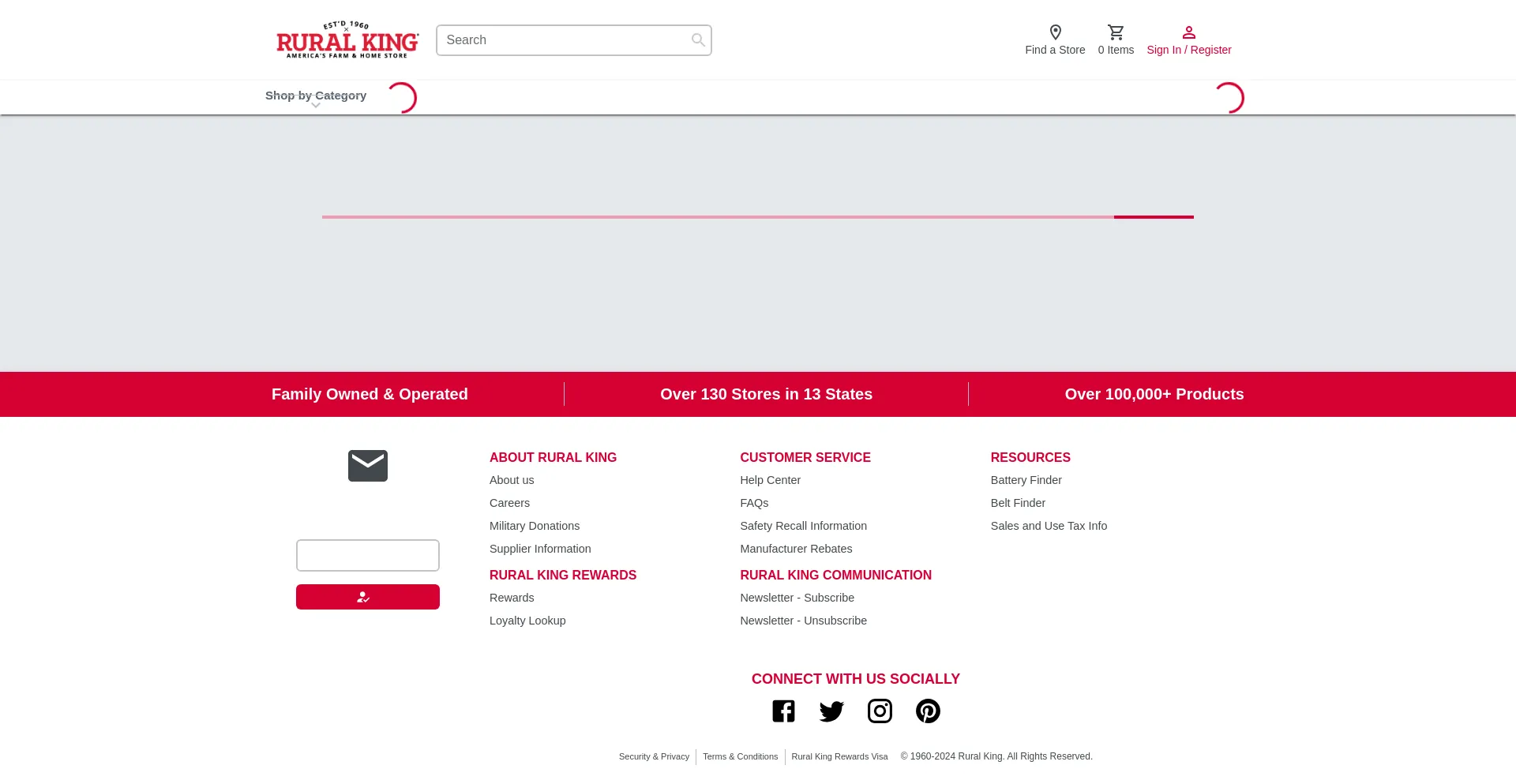This screenshot has height=784, width=1516.
Task: Click the newsletter envelope icon
Action: (x=368, y=466)
